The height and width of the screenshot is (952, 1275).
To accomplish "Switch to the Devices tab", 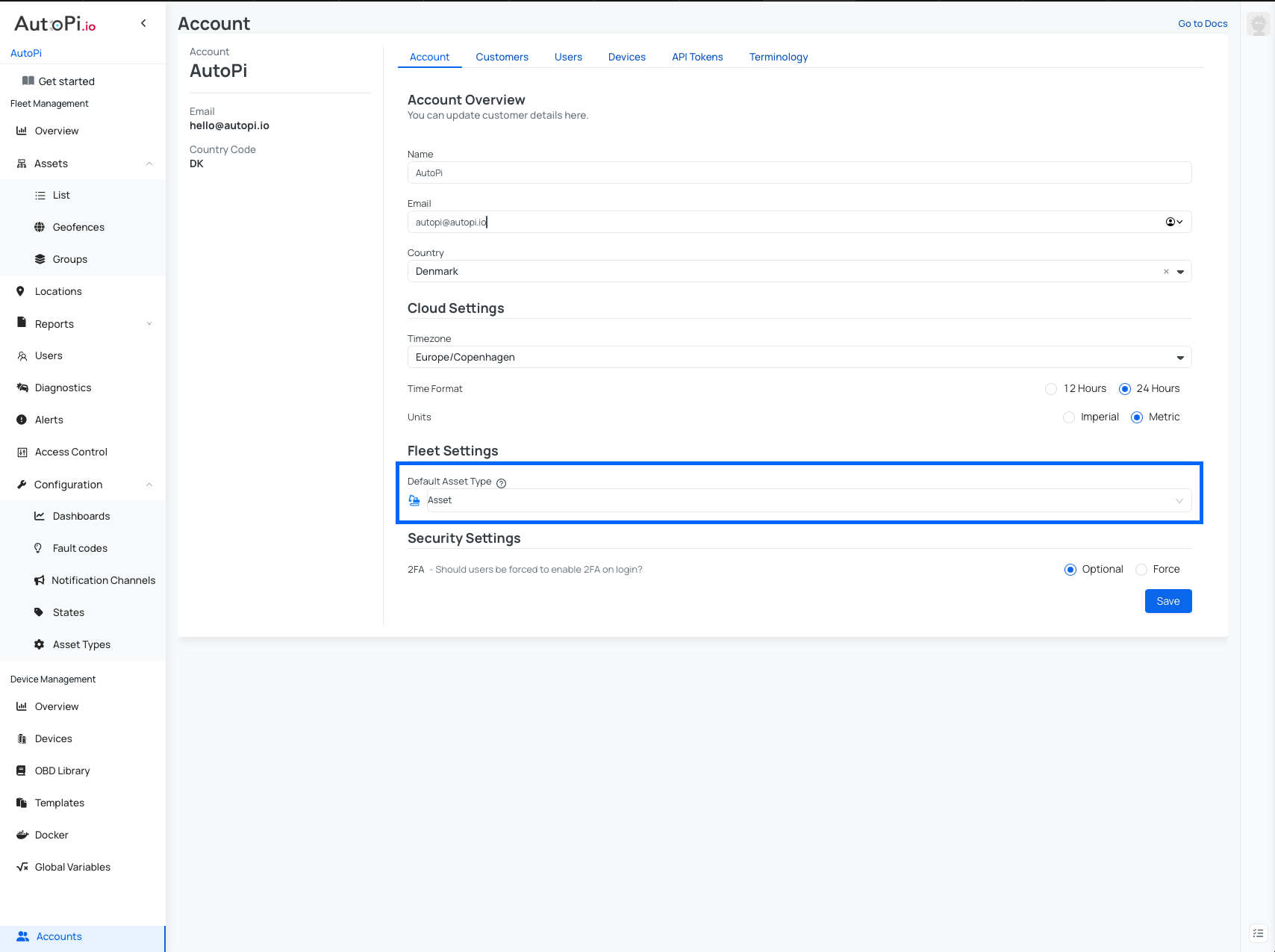I will click(626, 57).
